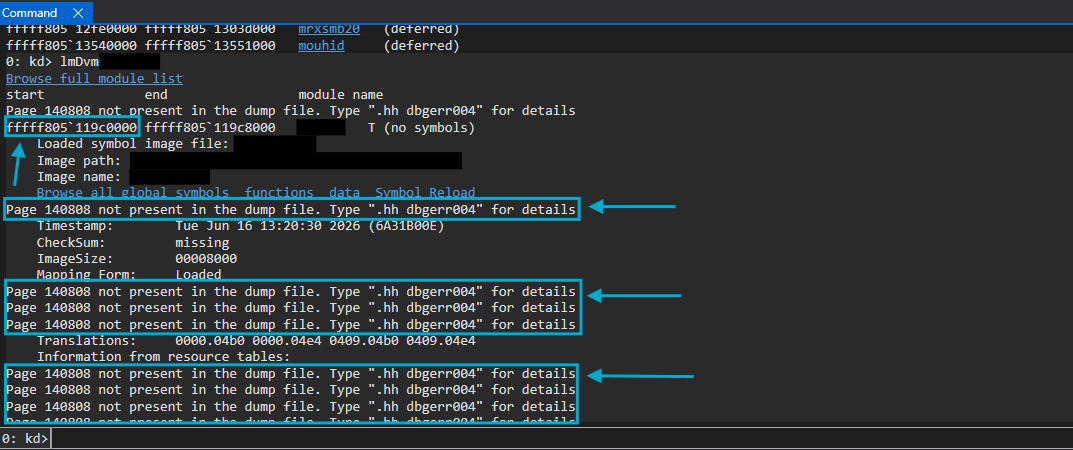Click the 'Image path:' label

coord(79,161)
